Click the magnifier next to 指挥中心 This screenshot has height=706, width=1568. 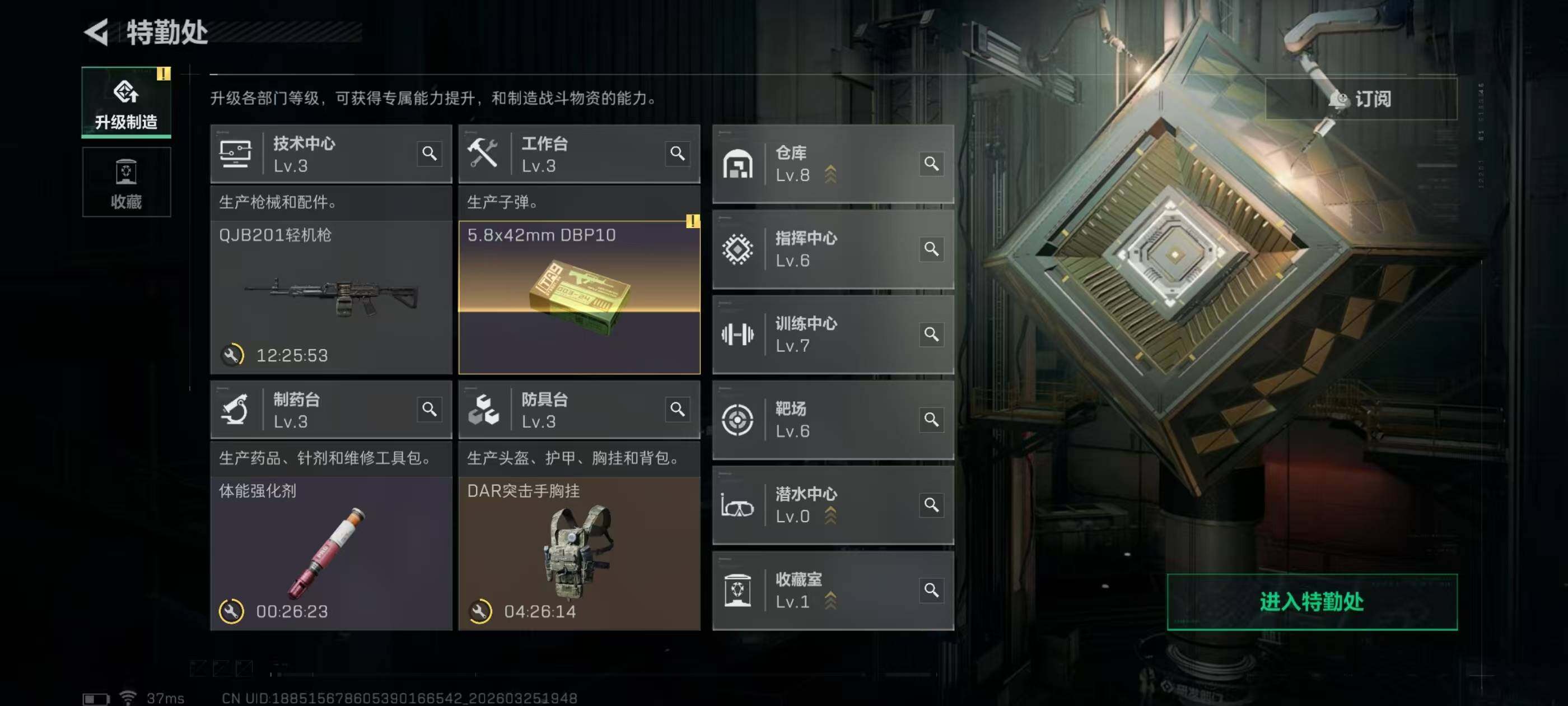931,249
